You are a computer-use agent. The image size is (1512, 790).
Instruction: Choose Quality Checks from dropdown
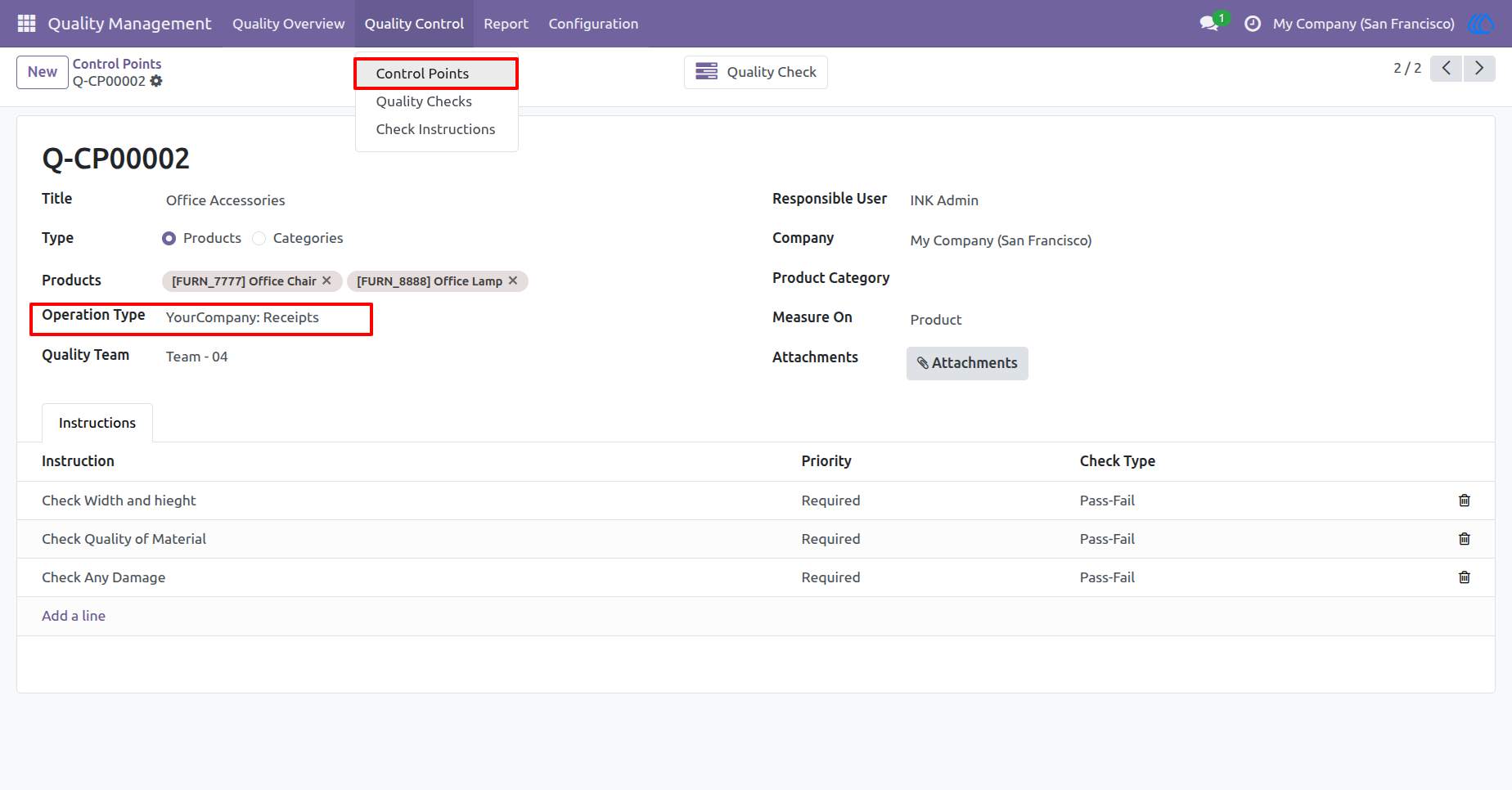[436, 101]
